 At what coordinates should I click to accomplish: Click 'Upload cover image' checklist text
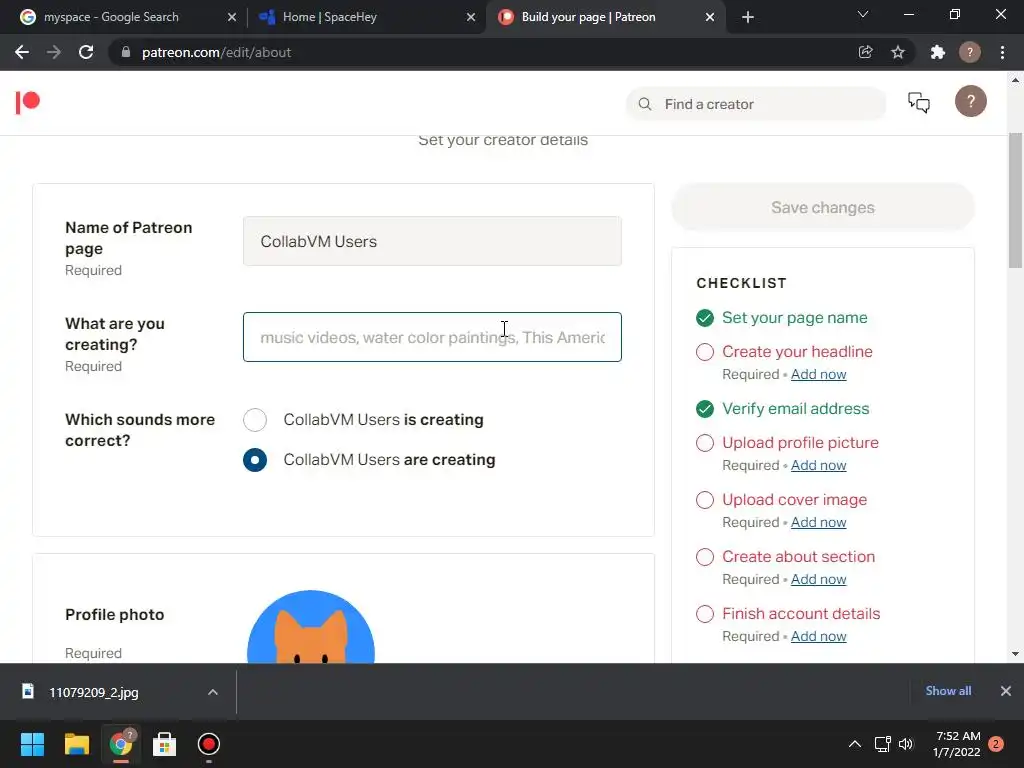[795, 500]
